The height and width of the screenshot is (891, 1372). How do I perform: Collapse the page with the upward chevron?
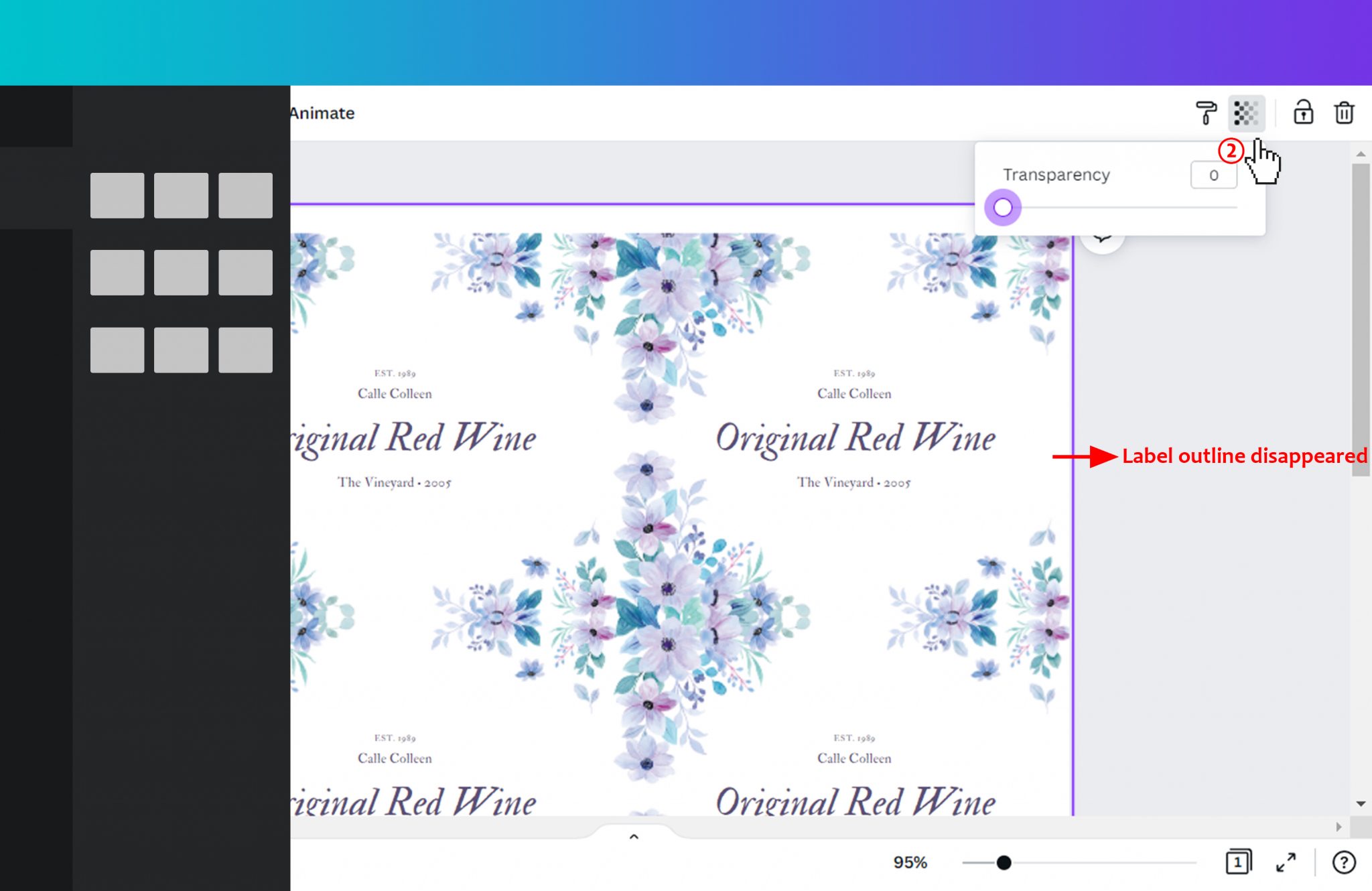pos(632,835)
